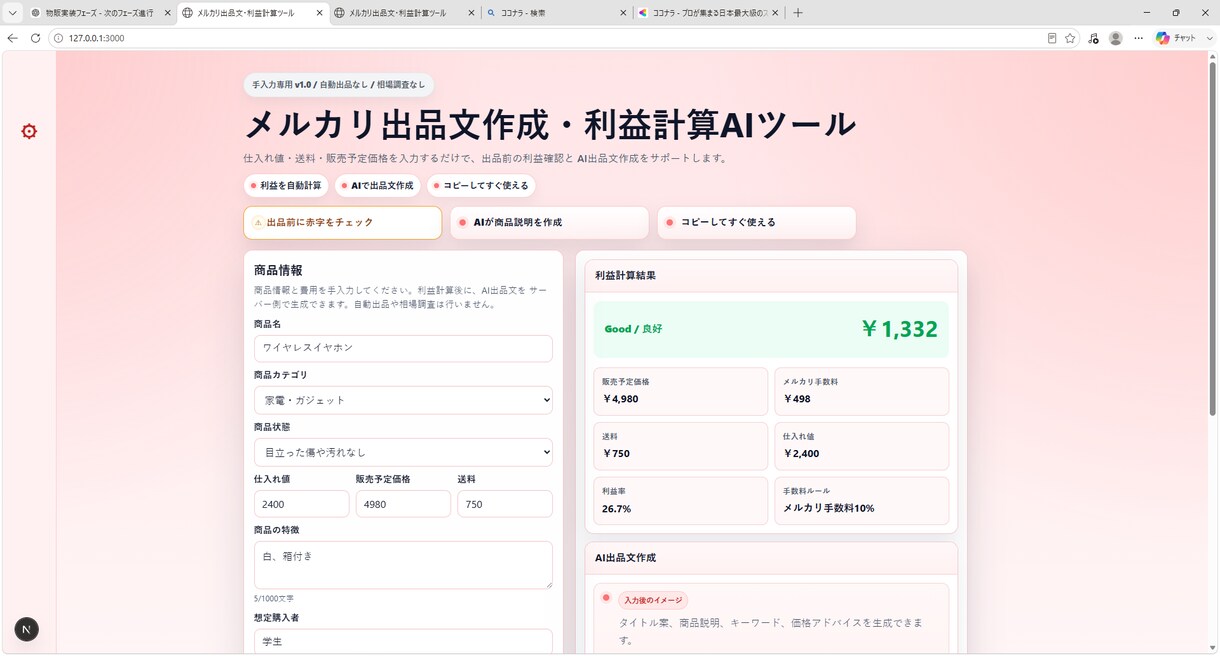Click the 商品名 field with ワイヤレスイヤホン
Image resolution: width=1220 pixels, height=656 pixels.
coord(403,348)
